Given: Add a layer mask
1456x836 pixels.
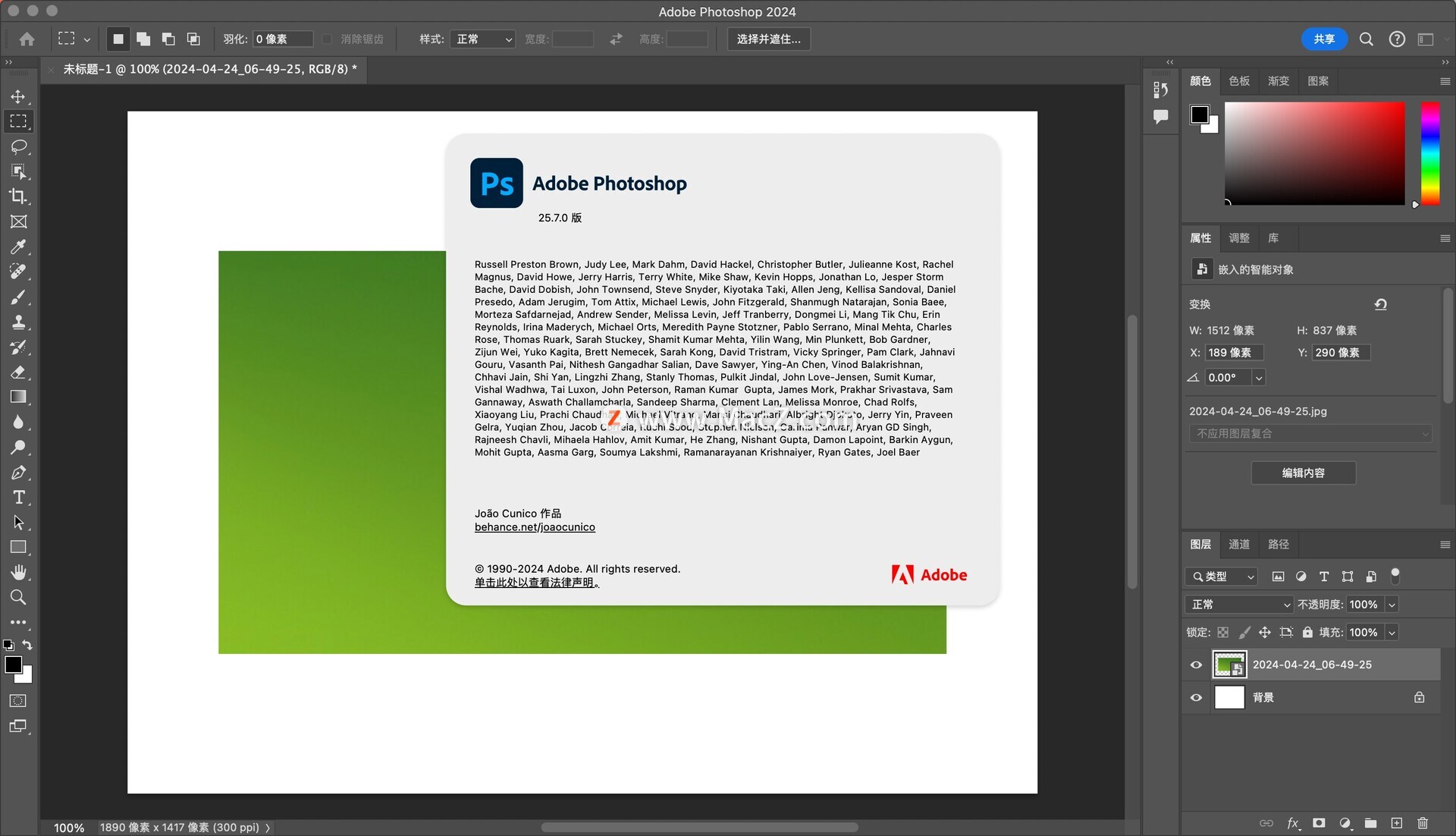Looking at the screenshot, I should click(1319, 823).
